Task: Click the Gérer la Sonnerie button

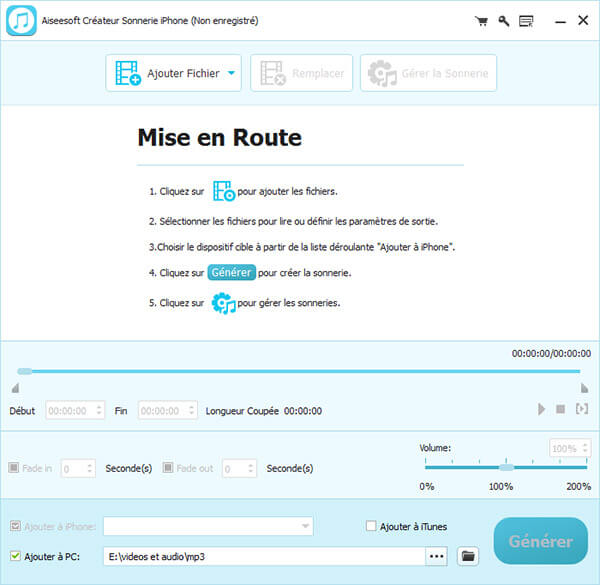Action: 429,73
